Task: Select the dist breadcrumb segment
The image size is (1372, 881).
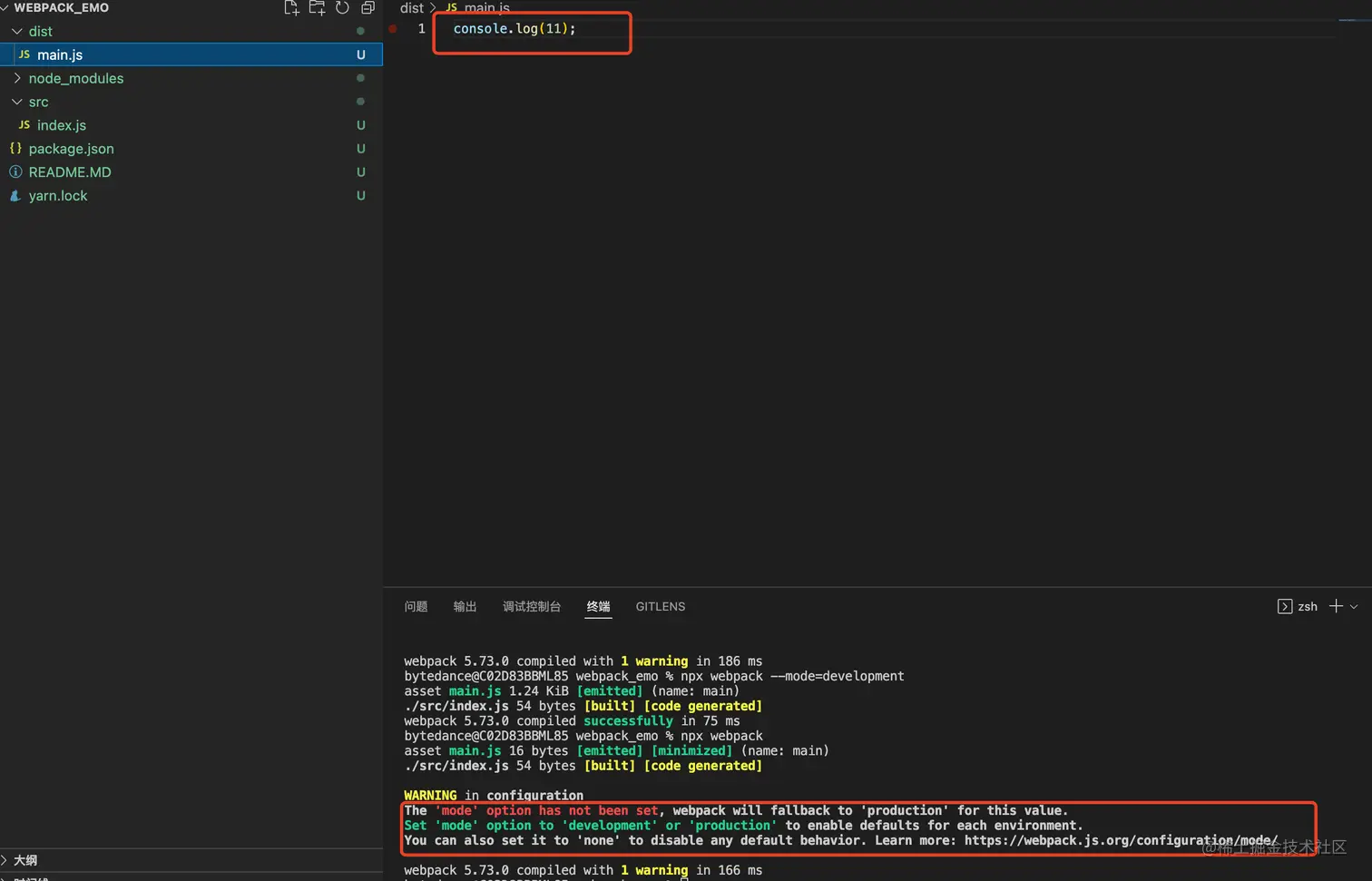Action: coord(412,8)
